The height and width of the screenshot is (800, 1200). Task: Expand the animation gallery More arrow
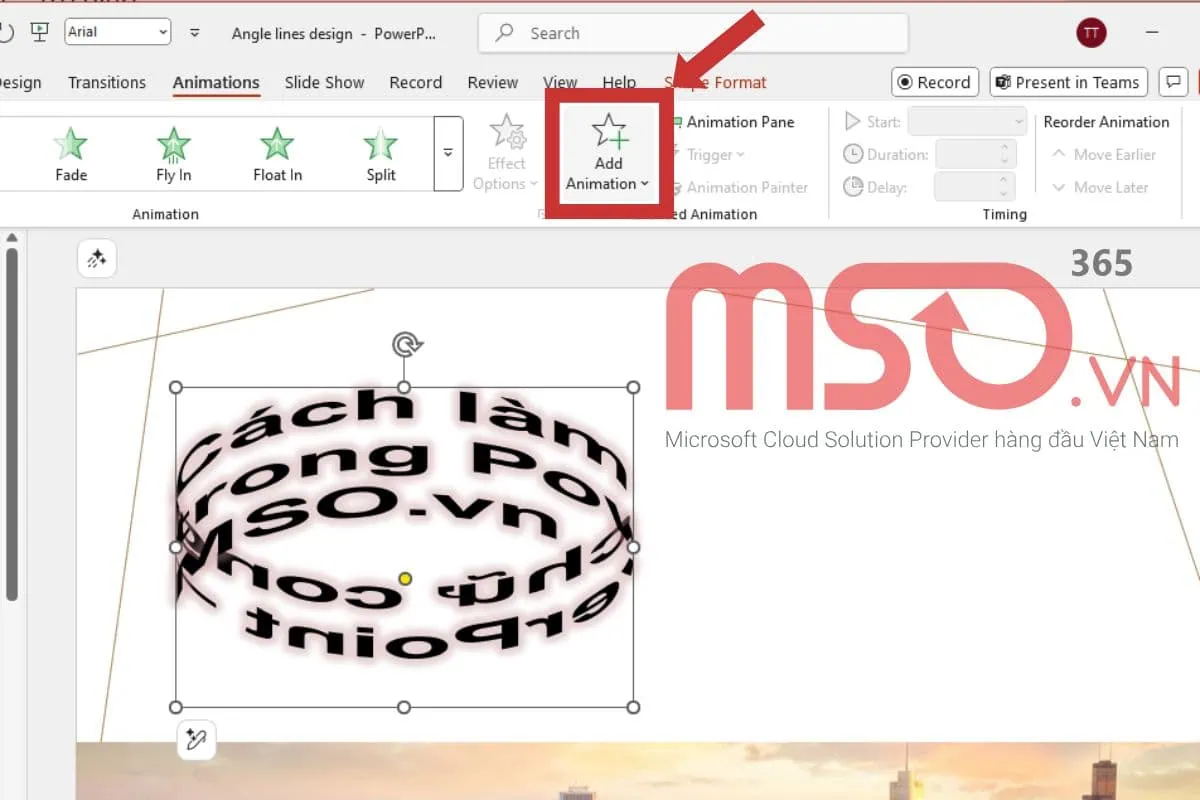click(x=448, y=153)
